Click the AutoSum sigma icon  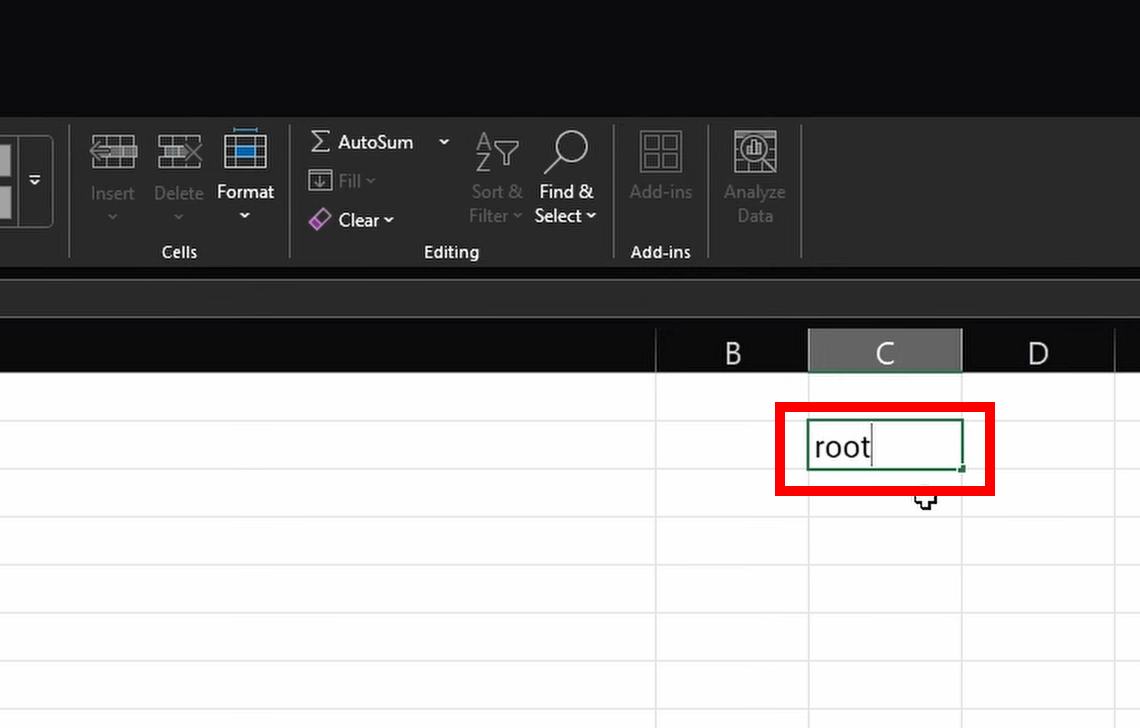(x=320, y=141)
